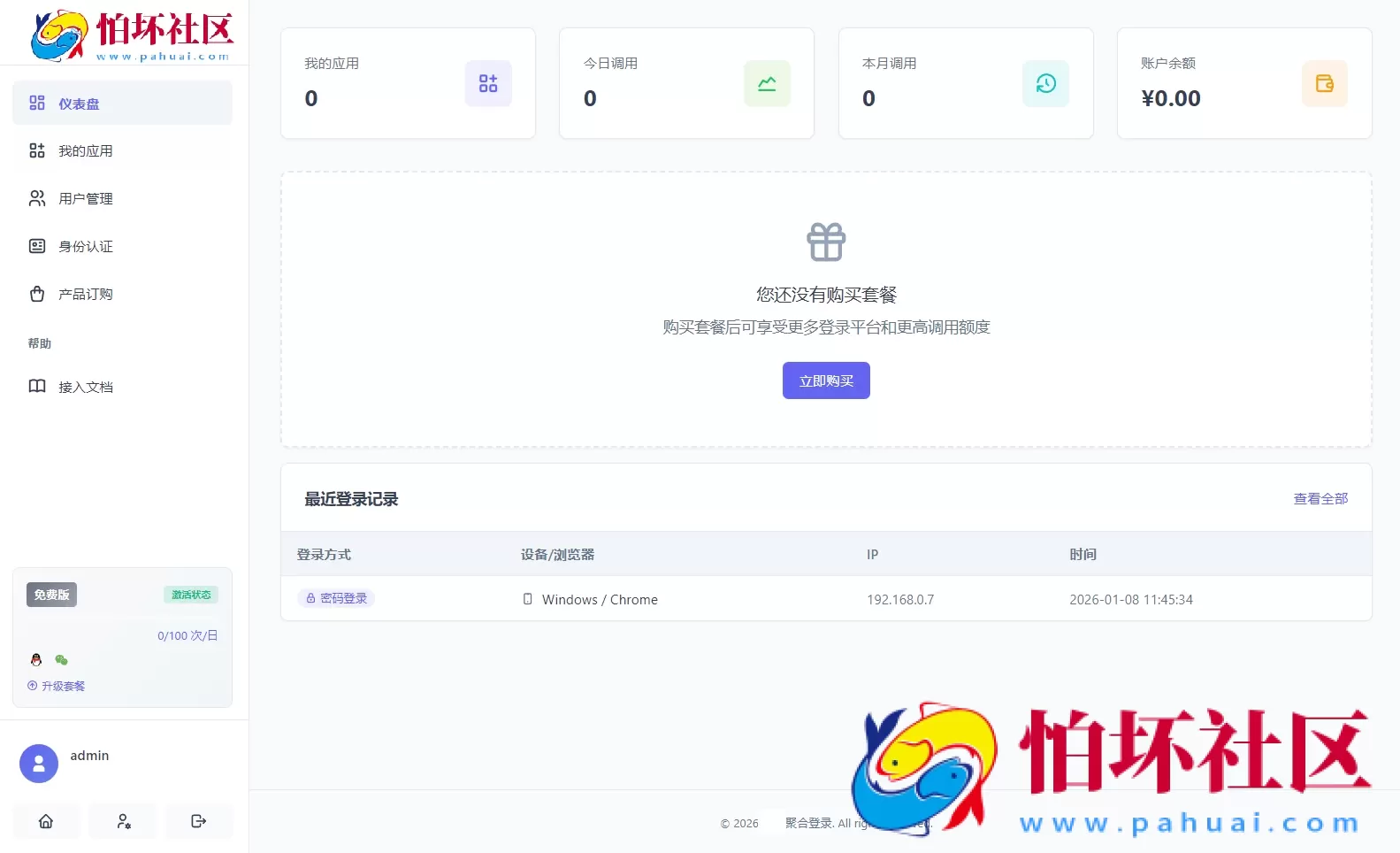
Task: Click the user settings icon button
Action: click(124, 821)
